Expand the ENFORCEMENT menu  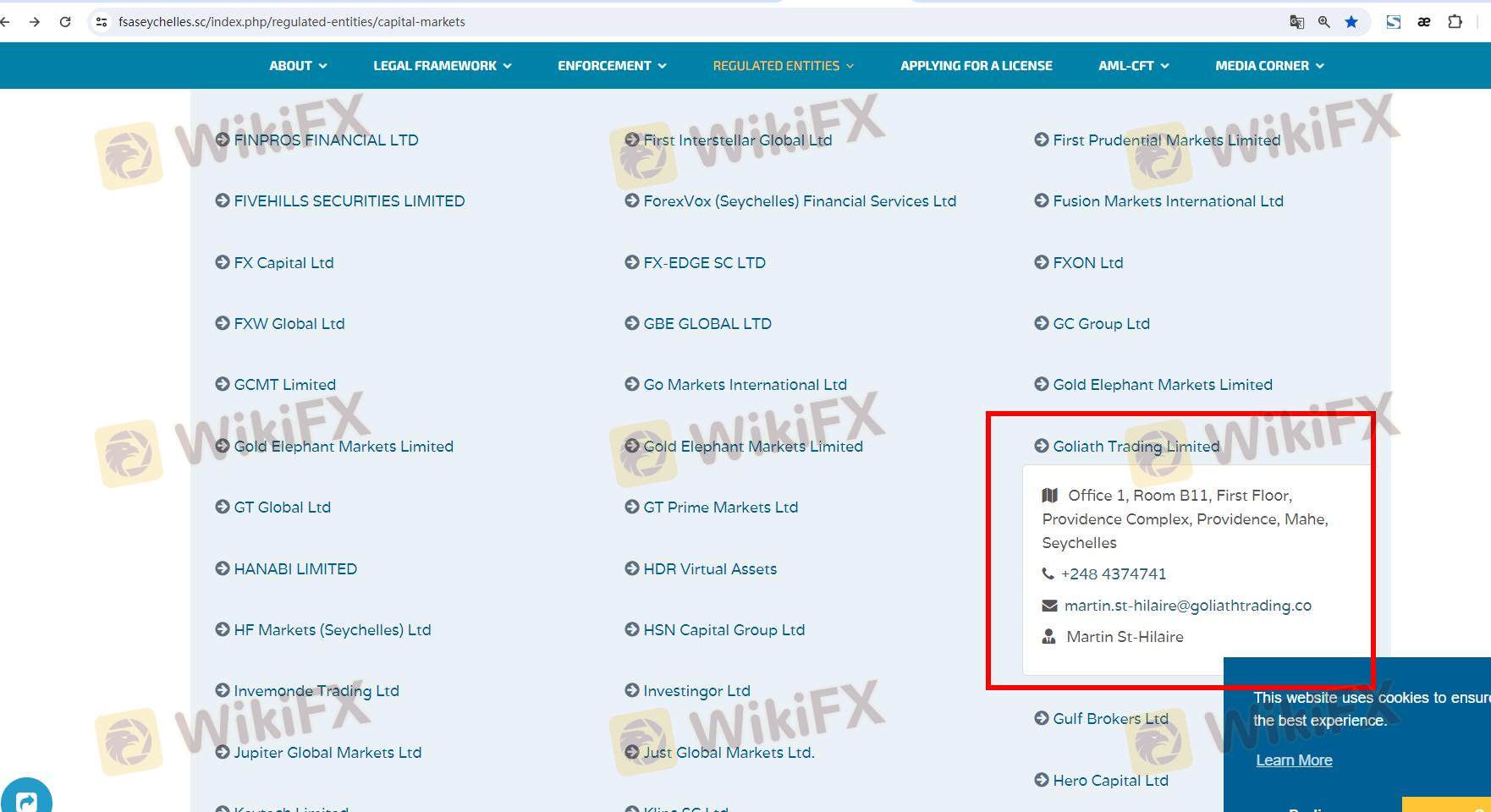611,66
